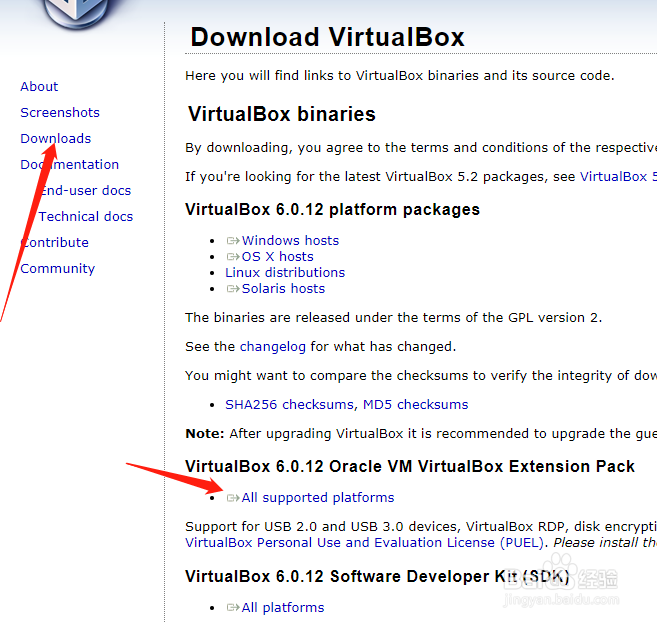Image resolution: width=657 pixels, height=623 pixels.
Task: Click external link icon beside All supported platforms
Action: (233, 498)
